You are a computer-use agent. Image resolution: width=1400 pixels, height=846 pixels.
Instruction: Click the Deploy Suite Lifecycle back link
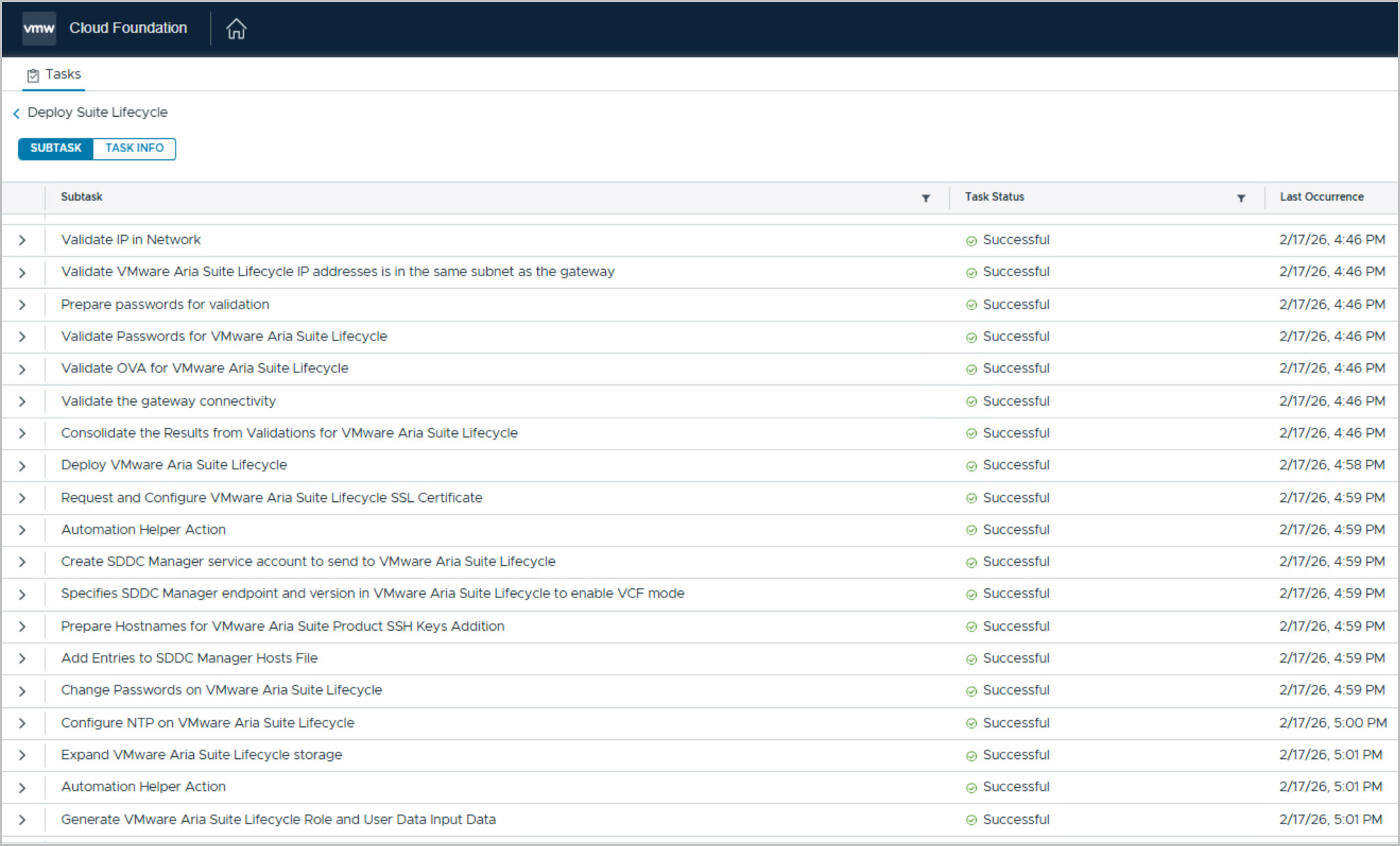pyautogui.click(x=97, y=113)
